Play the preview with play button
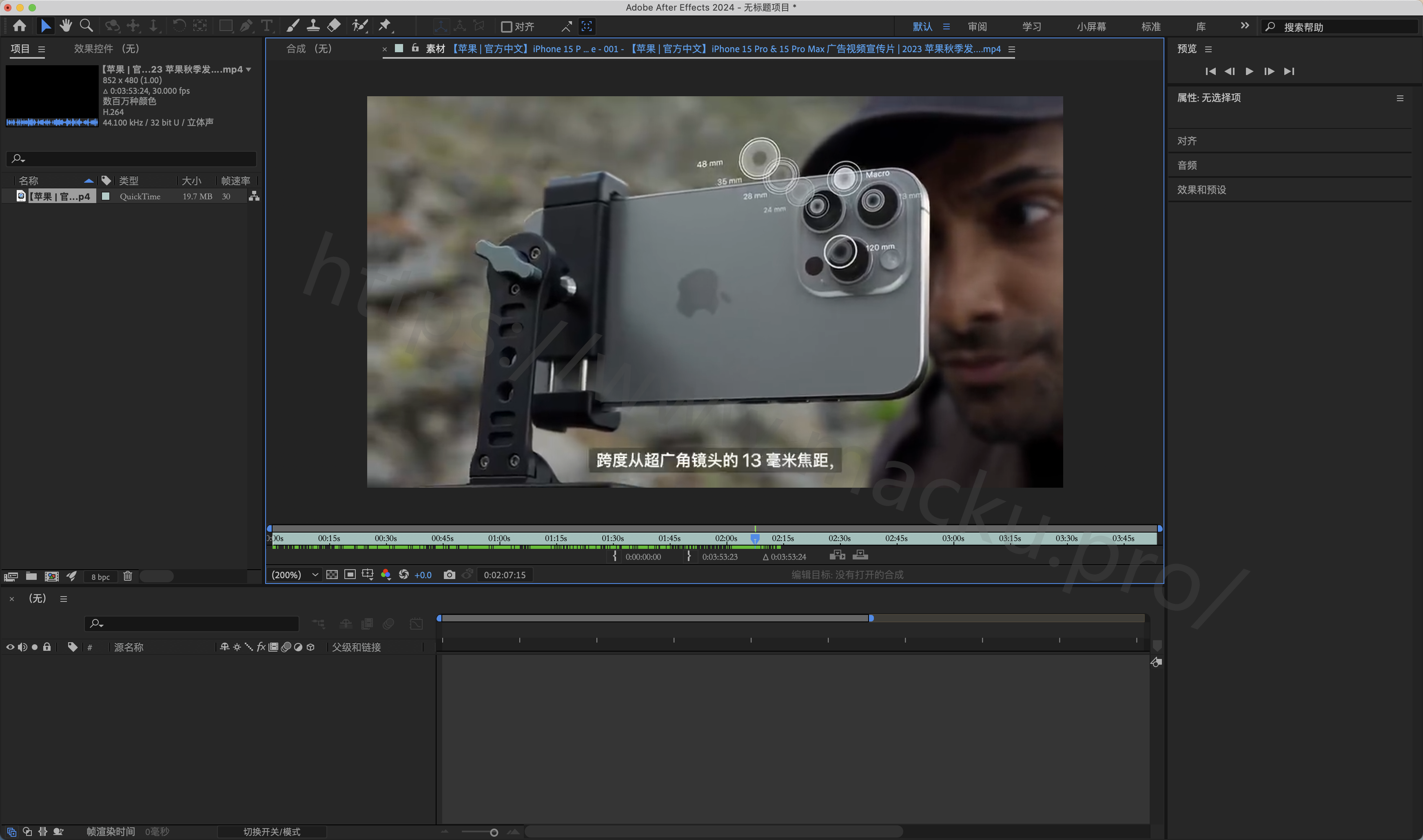This screenshot has height=840, width=1423. tap(1249, 71)
